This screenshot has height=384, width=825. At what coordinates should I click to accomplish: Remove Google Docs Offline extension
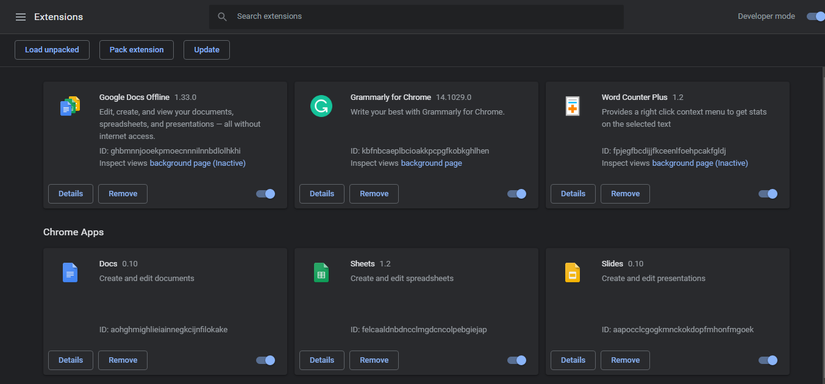coord(123,194)
